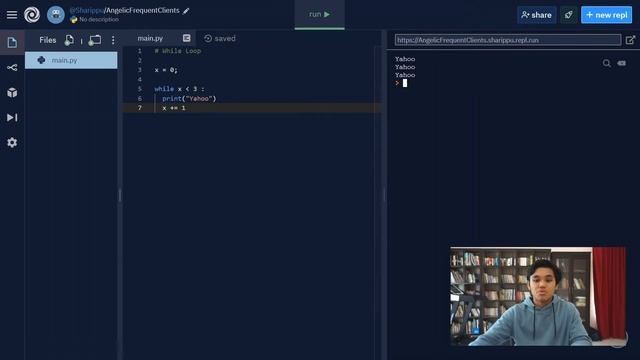This screenshot has width=640, height=360.
Task: Click print("Yahoo") on line 6
Action: click(x=189, y=98)
